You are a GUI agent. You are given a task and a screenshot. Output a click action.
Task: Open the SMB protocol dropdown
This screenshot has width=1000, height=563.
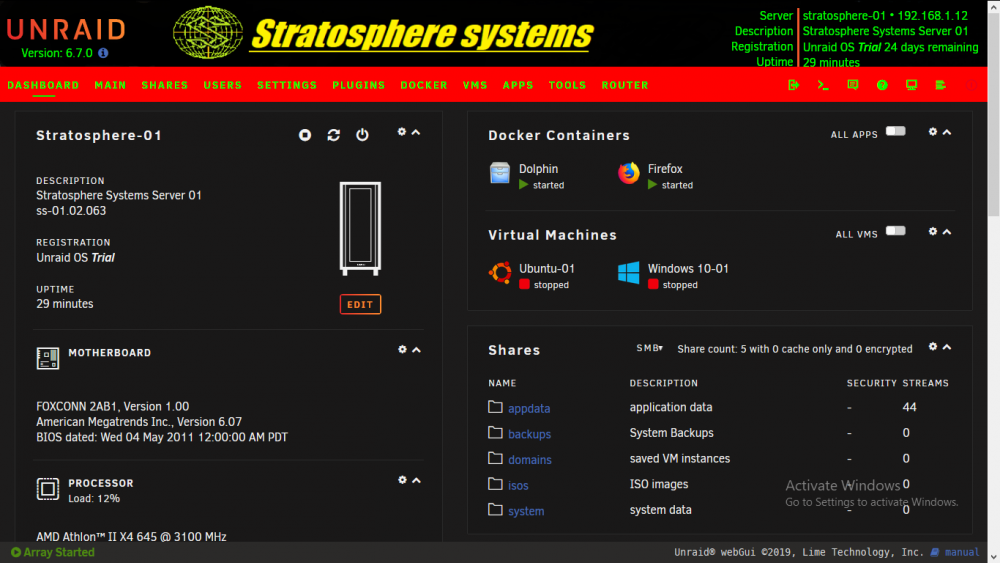coord(649,348)
